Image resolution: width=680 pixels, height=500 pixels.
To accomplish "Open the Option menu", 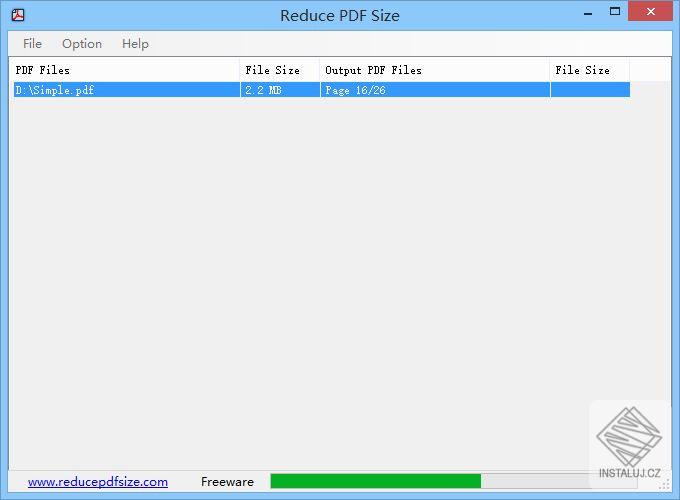I will (x=82, y=43).
